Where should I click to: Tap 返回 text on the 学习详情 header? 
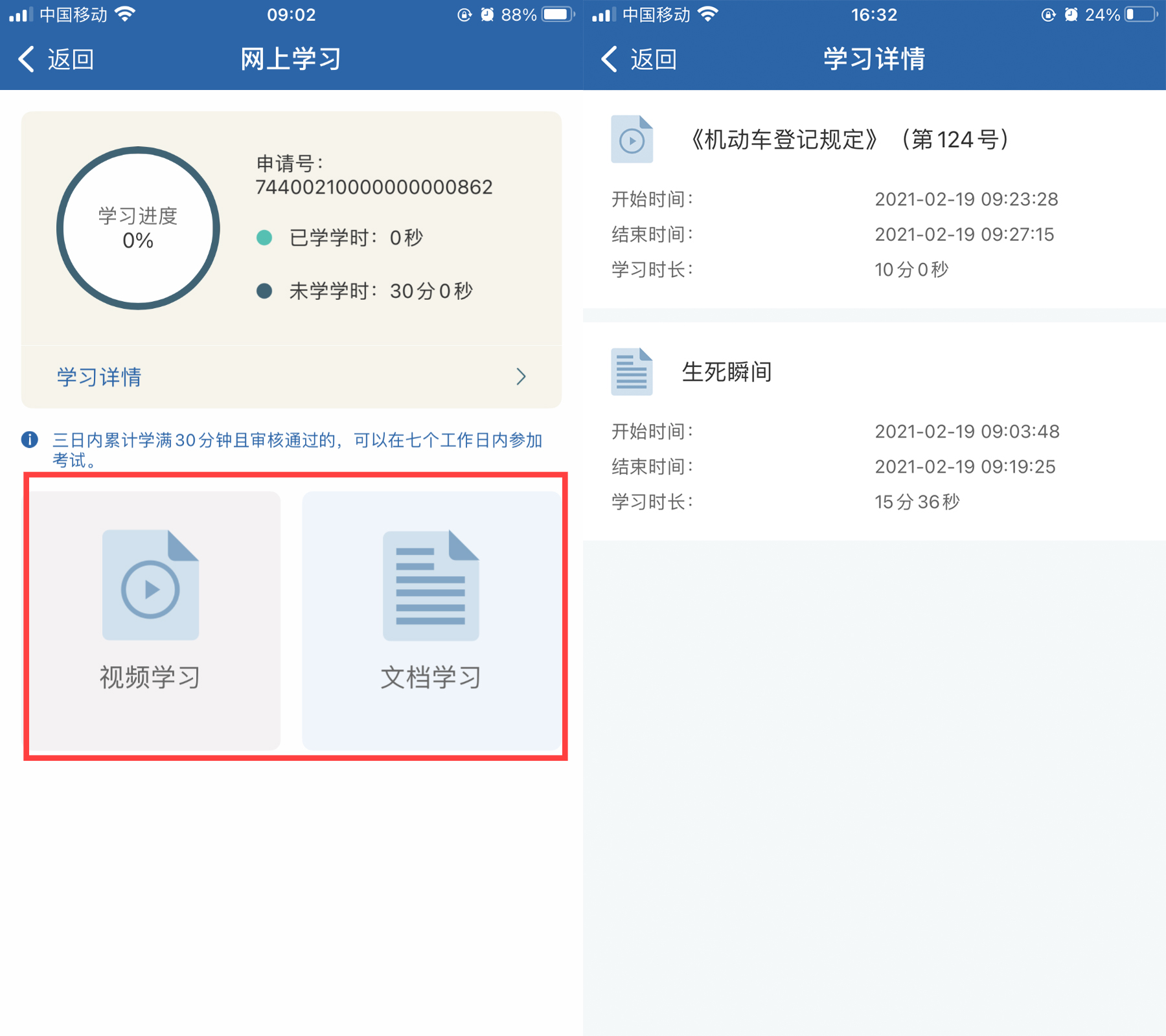(654, 60)
